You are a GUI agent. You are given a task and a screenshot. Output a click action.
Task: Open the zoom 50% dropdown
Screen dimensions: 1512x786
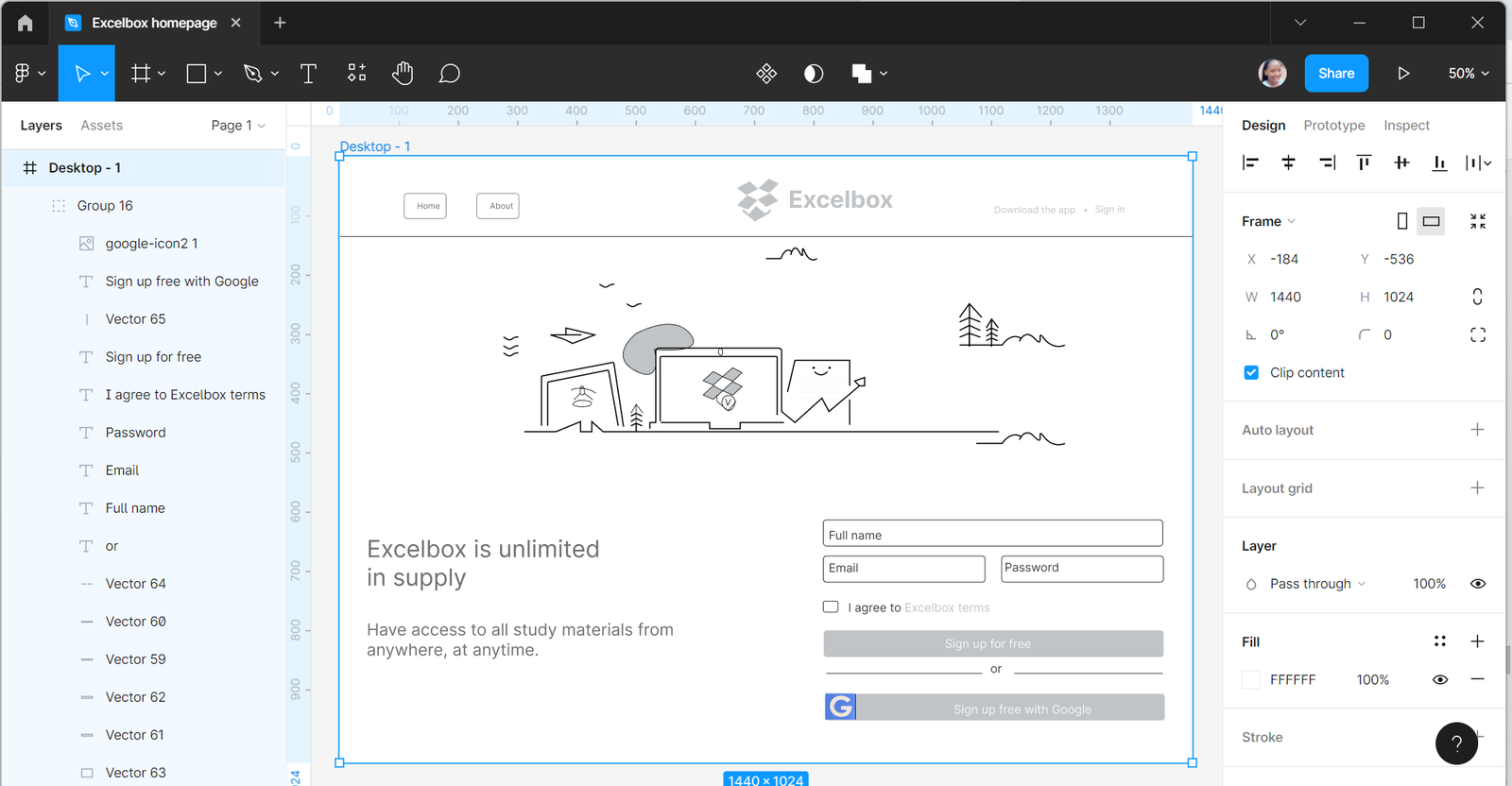[1469, 73]
